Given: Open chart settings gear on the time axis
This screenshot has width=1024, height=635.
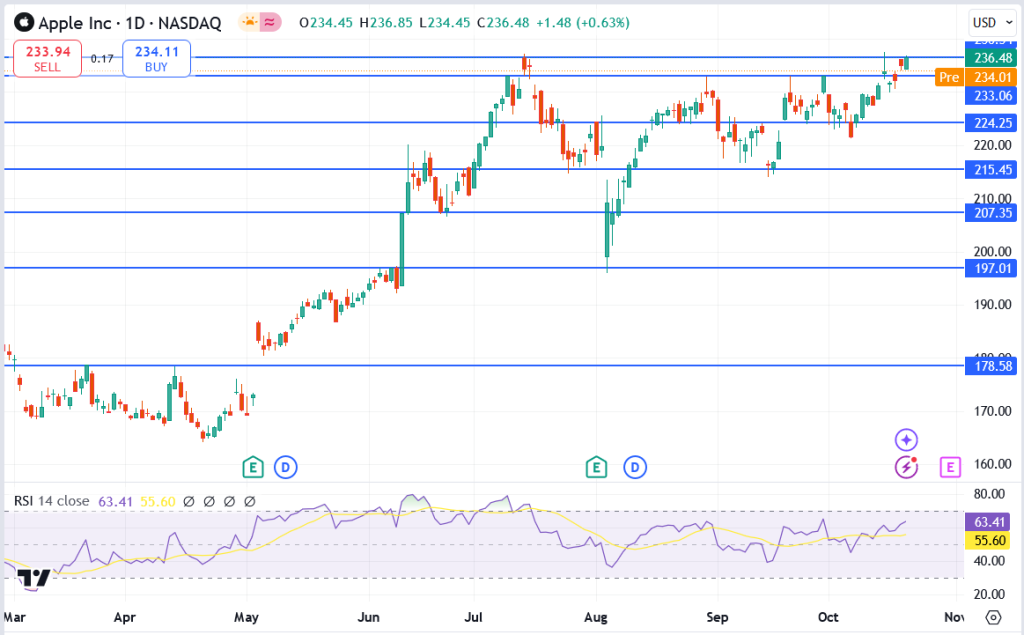Looking at the screenshot, I should [993, 617].
